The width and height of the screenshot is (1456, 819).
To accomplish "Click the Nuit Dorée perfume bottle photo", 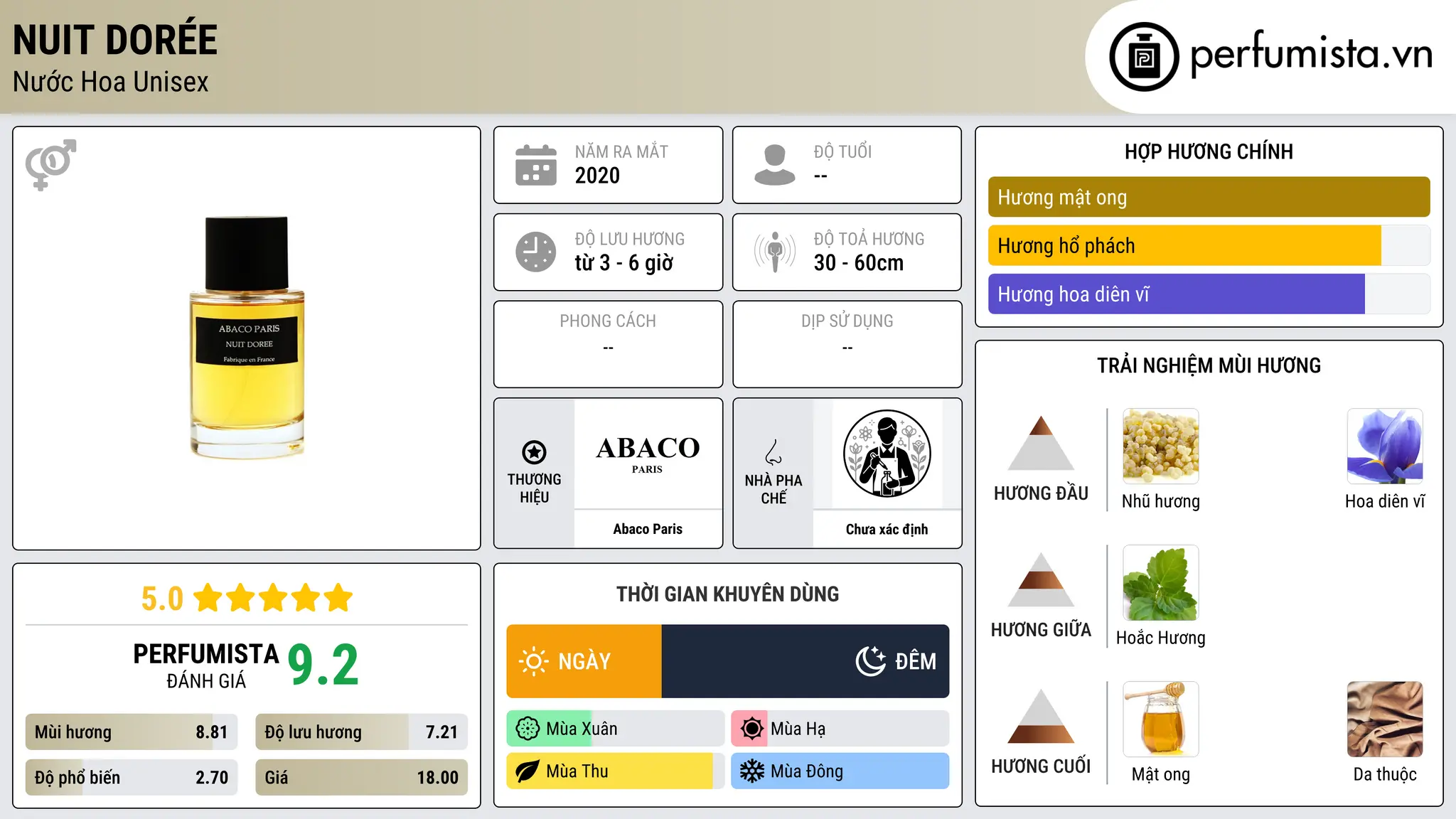I will (247, 338).
